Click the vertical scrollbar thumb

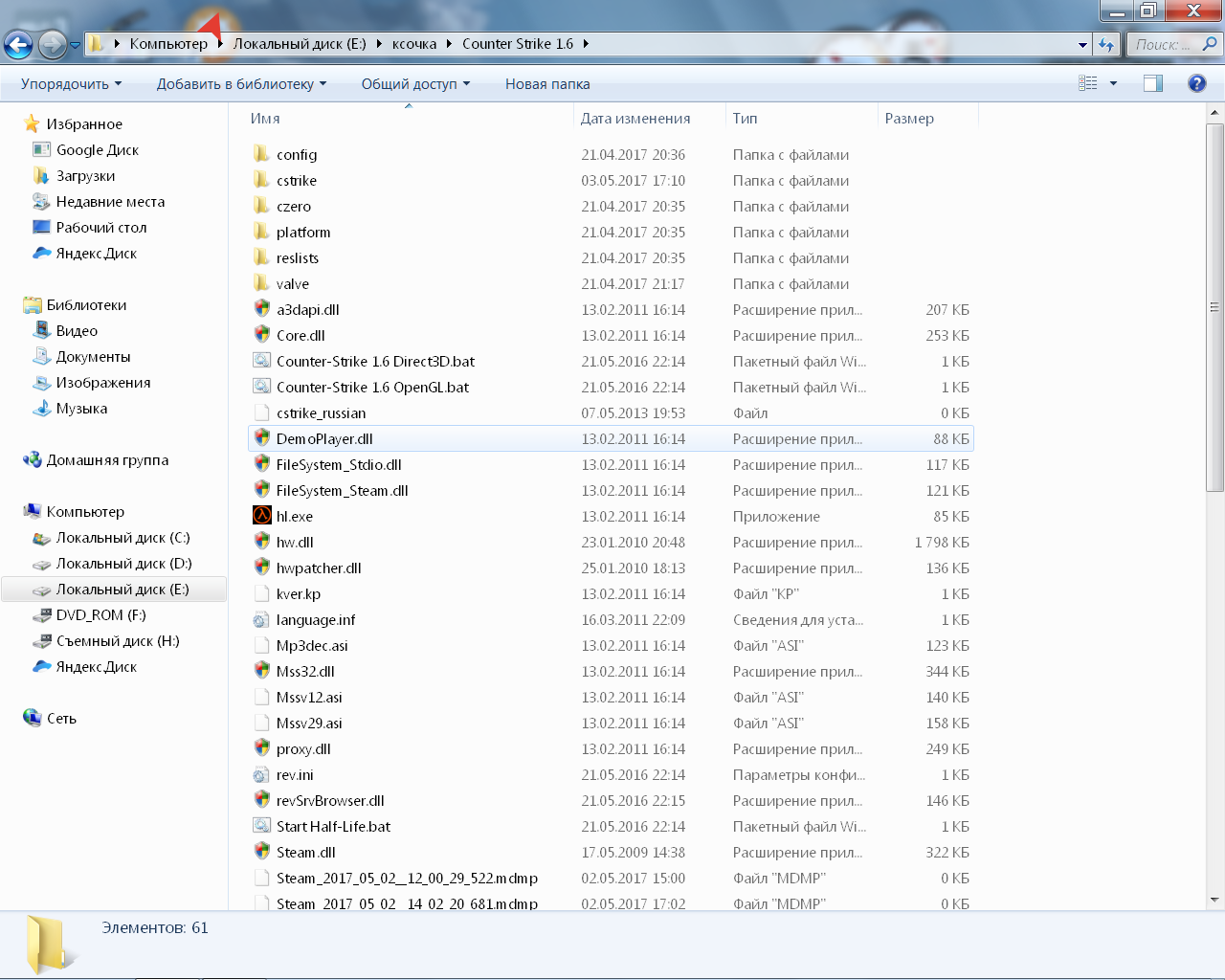pyautogui.click(x=1214, y=307)
